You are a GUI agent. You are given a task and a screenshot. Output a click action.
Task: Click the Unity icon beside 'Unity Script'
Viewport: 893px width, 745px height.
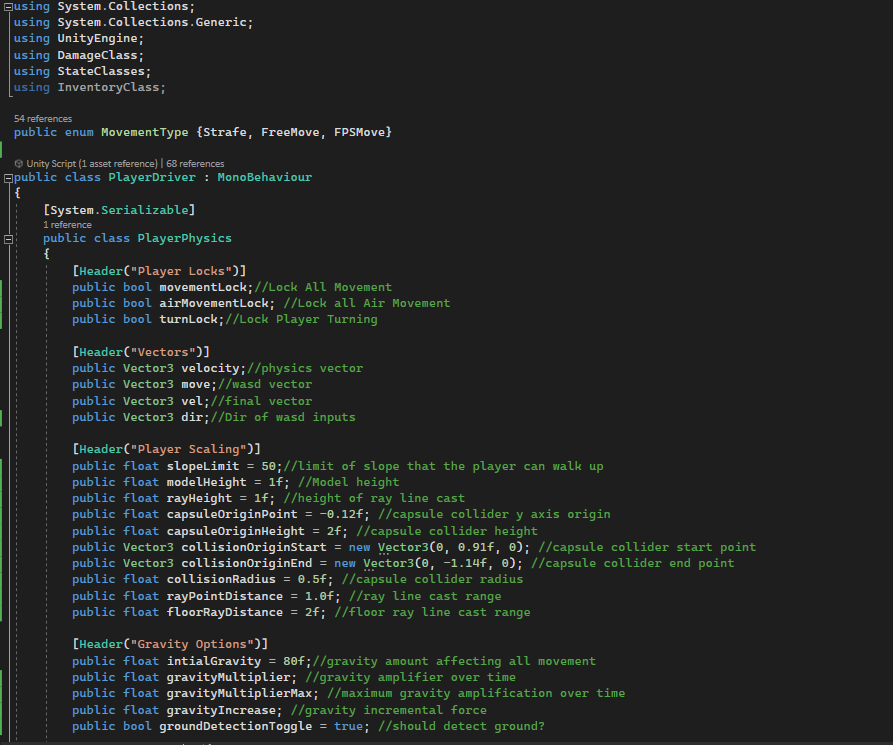(19, 163)
